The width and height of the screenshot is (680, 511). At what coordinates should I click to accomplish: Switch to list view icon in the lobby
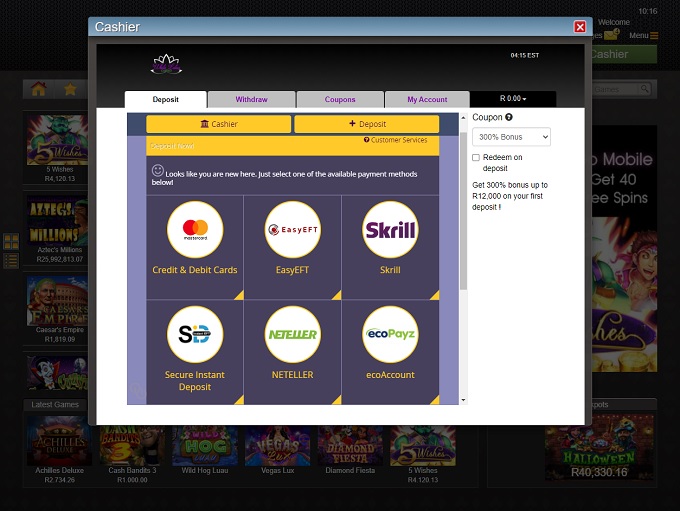[x=11, y=261]
